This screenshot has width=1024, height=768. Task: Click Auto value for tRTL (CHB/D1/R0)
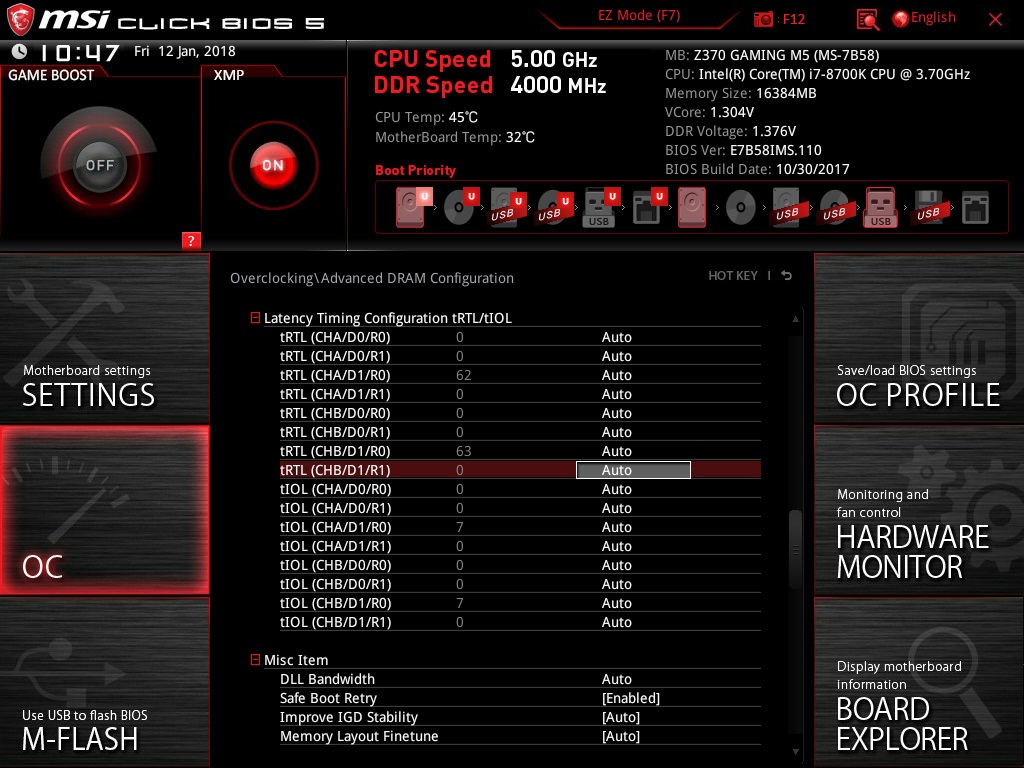click(x=616, y=451)
